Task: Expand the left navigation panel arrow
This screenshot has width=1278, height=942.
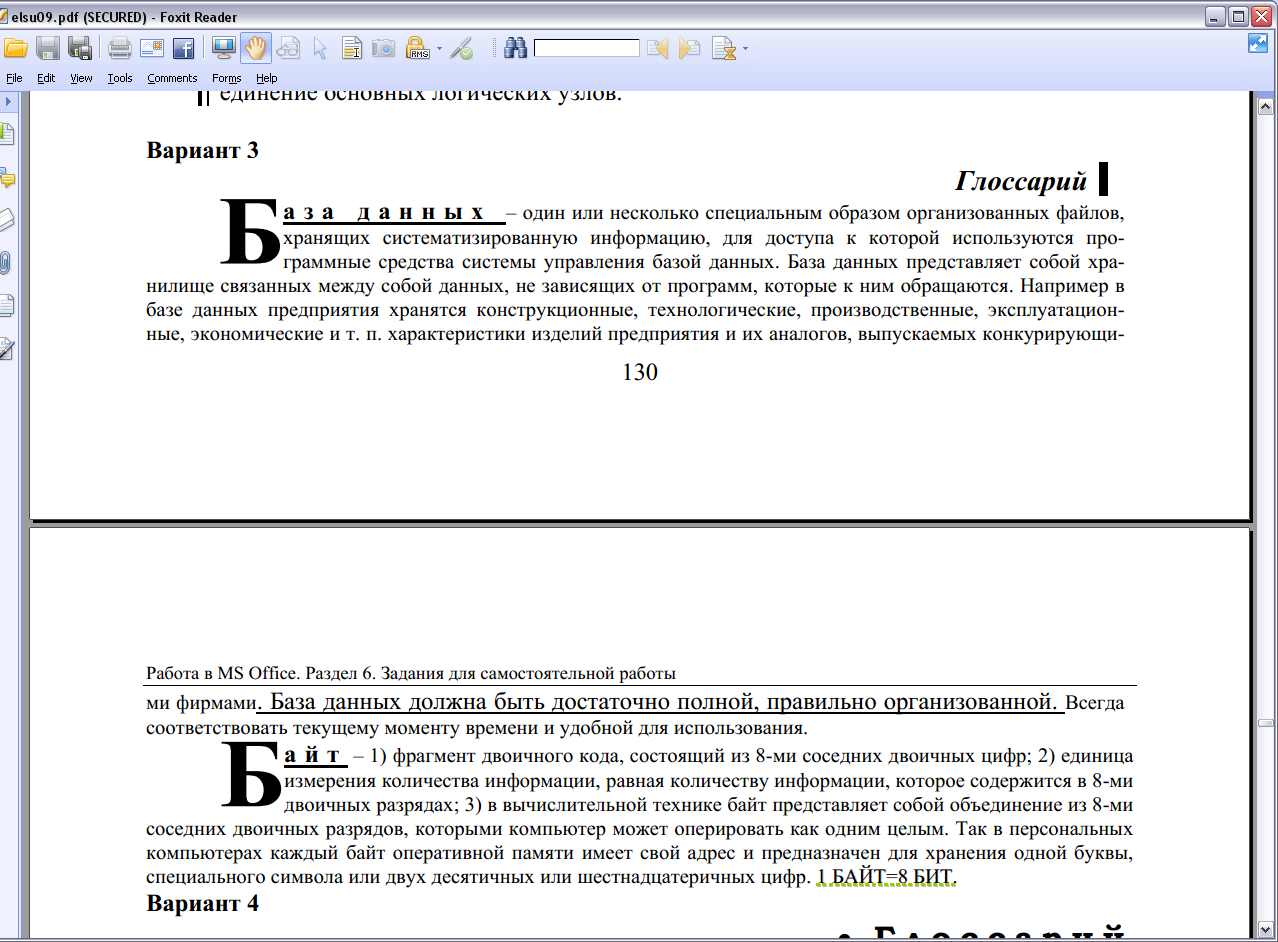Action: 8,102
